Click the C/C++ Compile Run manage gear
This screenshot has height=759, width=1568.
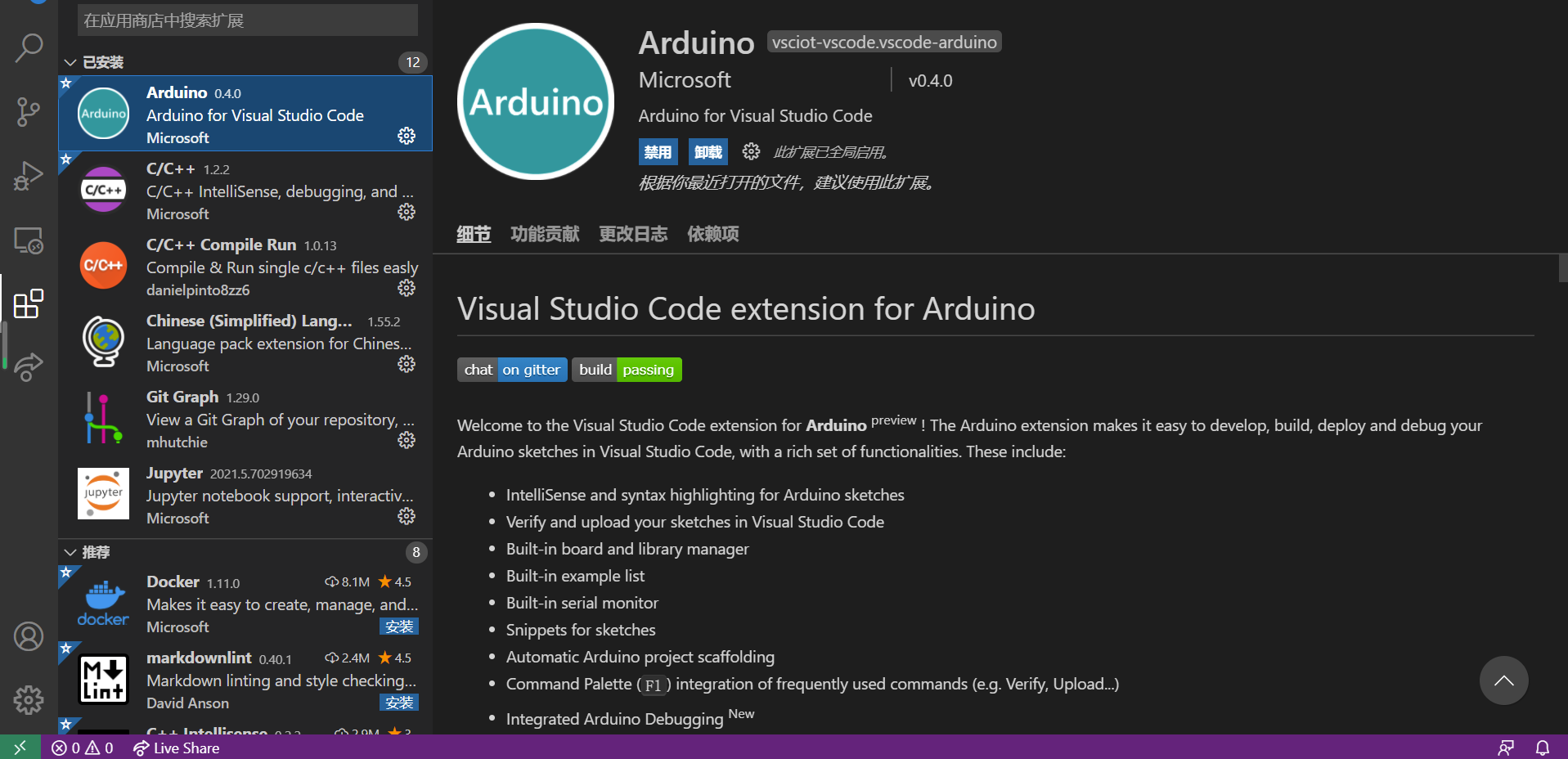pyautogui.click(x=407, y=288)
